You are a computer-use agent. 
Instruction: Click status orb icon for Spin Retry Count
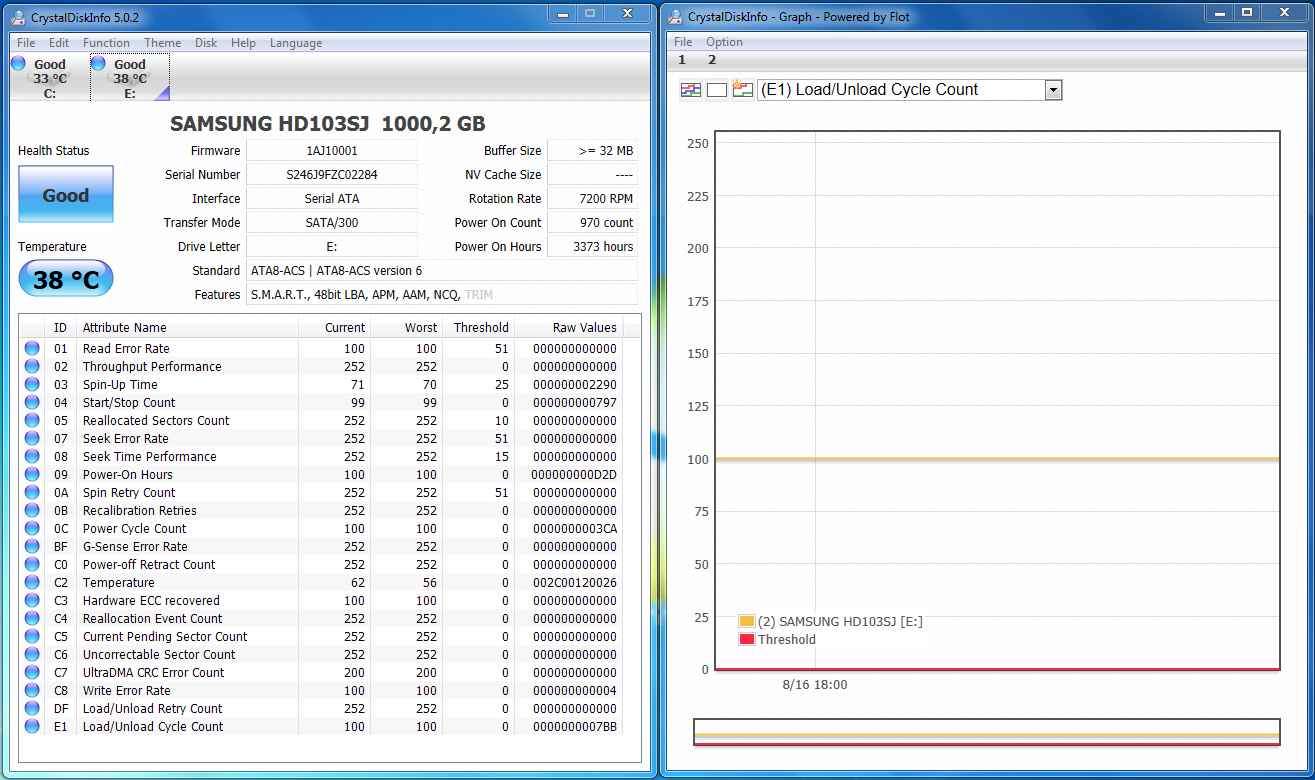point(32,493)
